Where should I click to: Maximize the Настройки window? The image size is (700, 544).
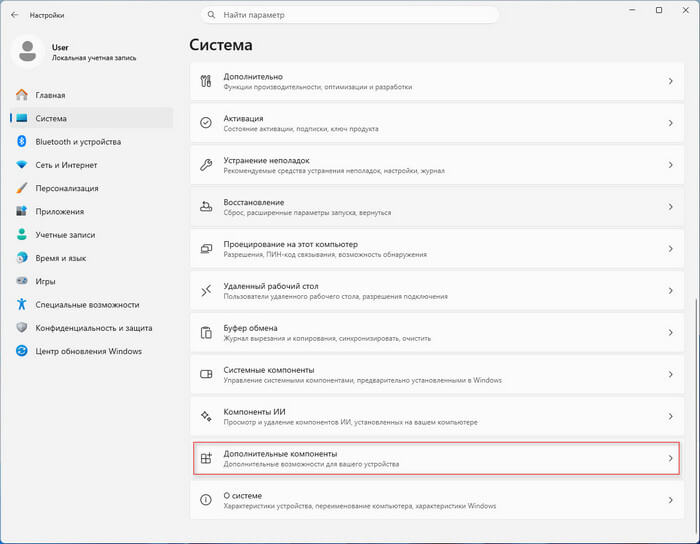point(659,10)
